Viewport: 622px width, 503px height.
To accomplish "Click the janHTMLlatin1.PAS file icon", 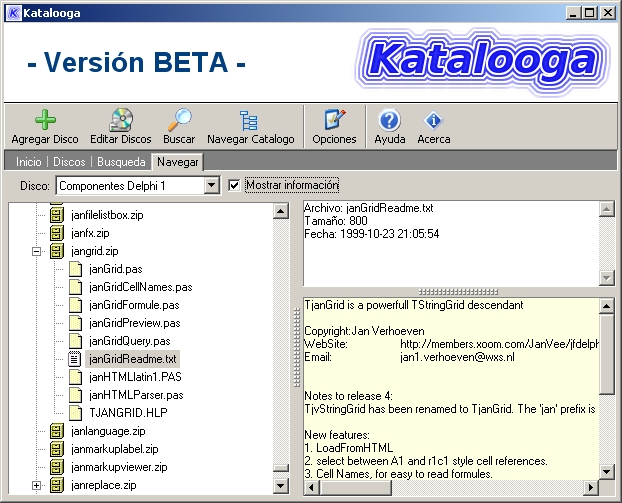I will click(75, 377).
